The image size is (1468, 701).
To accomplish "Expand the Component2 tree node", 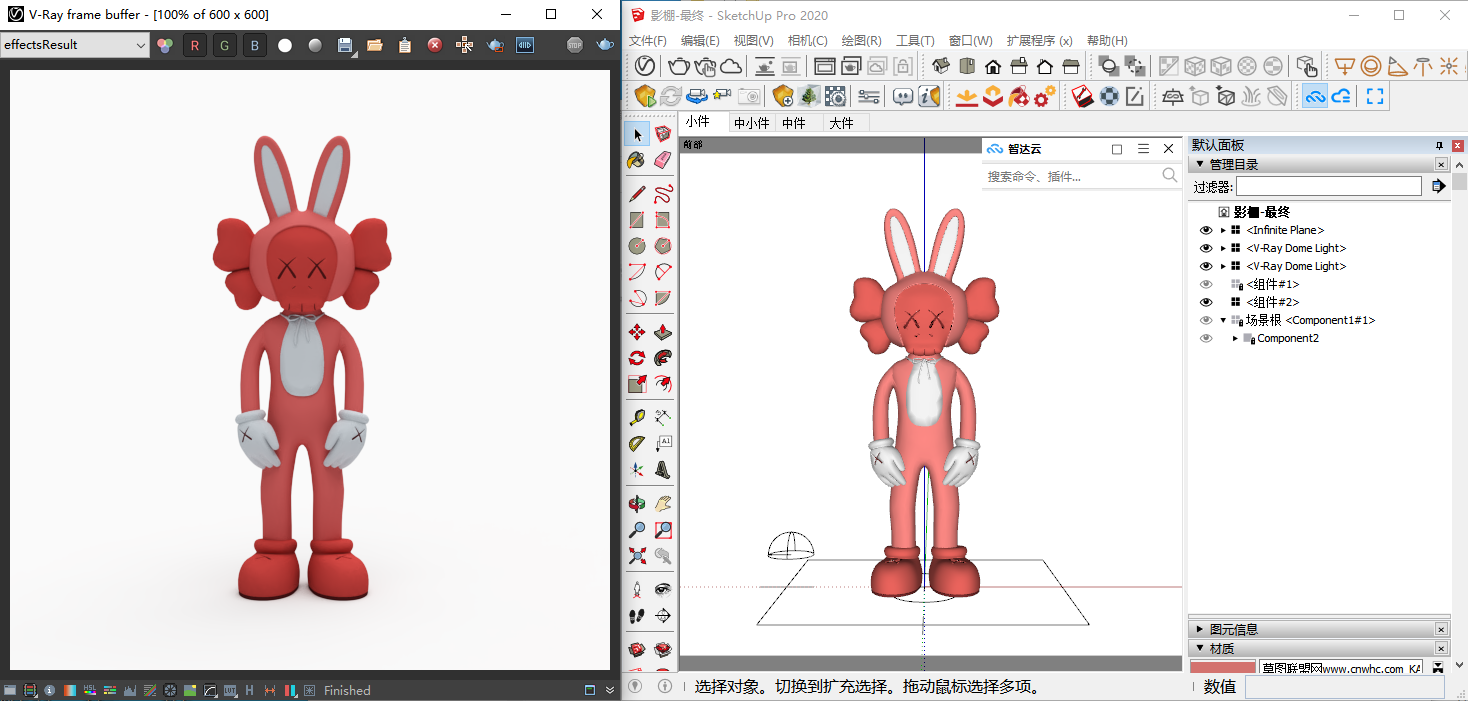I will [1235, 338].
